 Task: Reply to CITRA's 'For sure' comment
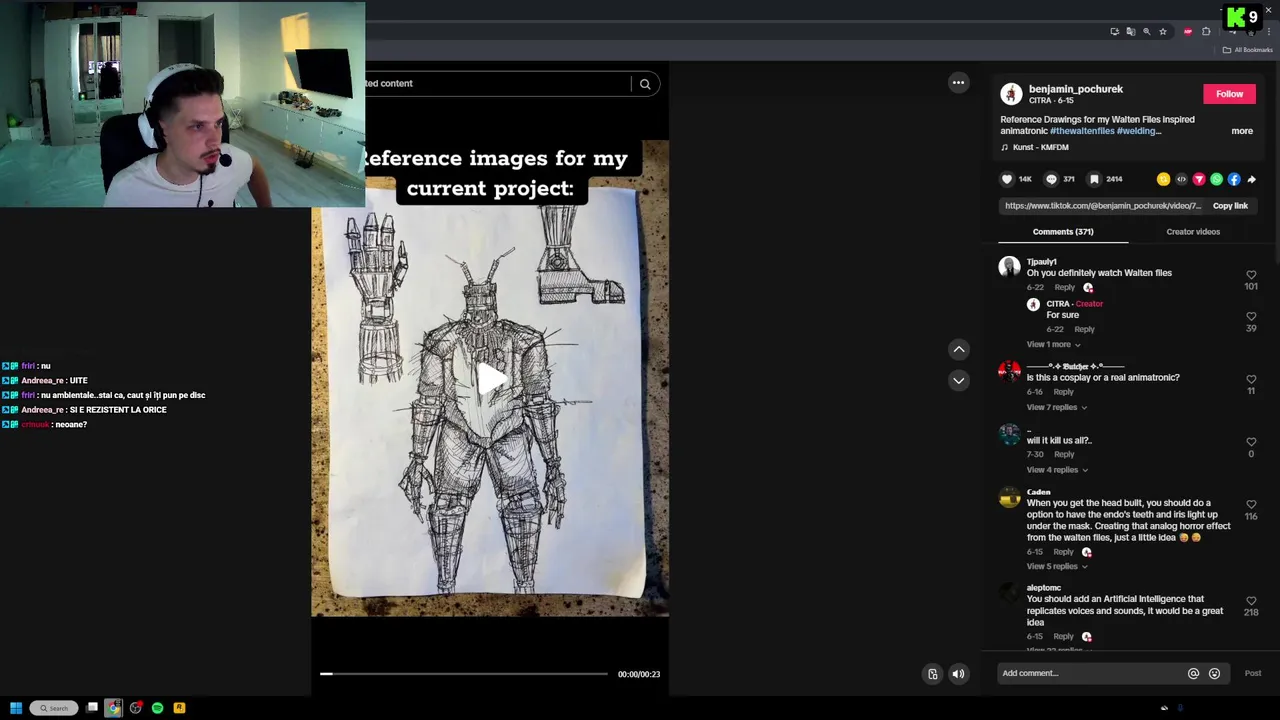pyautogui.click(x=1084, y=329)
